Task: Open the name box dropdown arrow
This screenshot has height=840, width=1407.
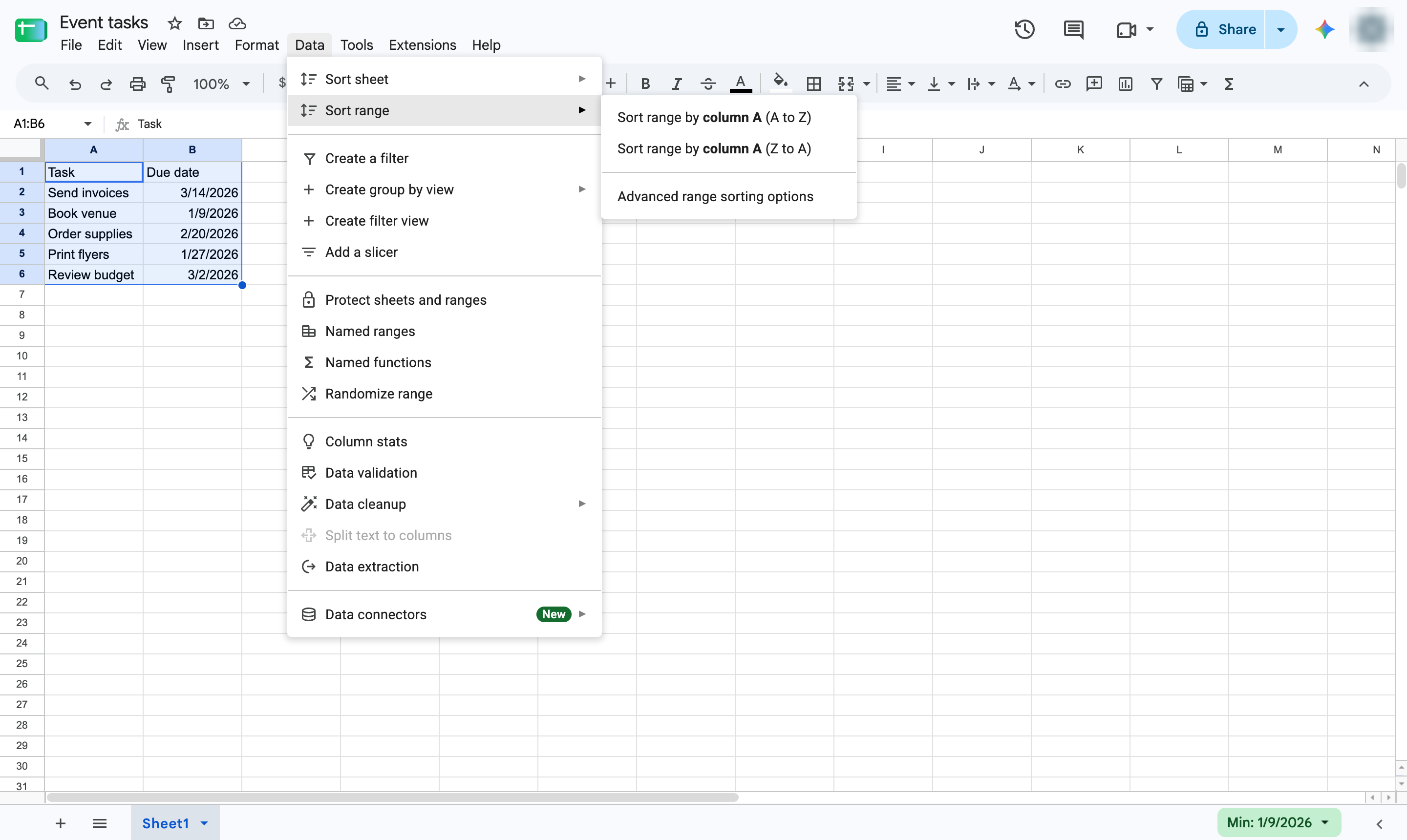Action: (87, 124)
